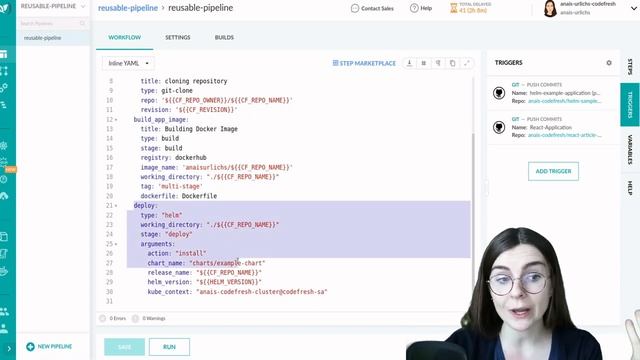640x360 pixels.
Task: Click the helm_version line in the editor
Action: click(204, 282)
